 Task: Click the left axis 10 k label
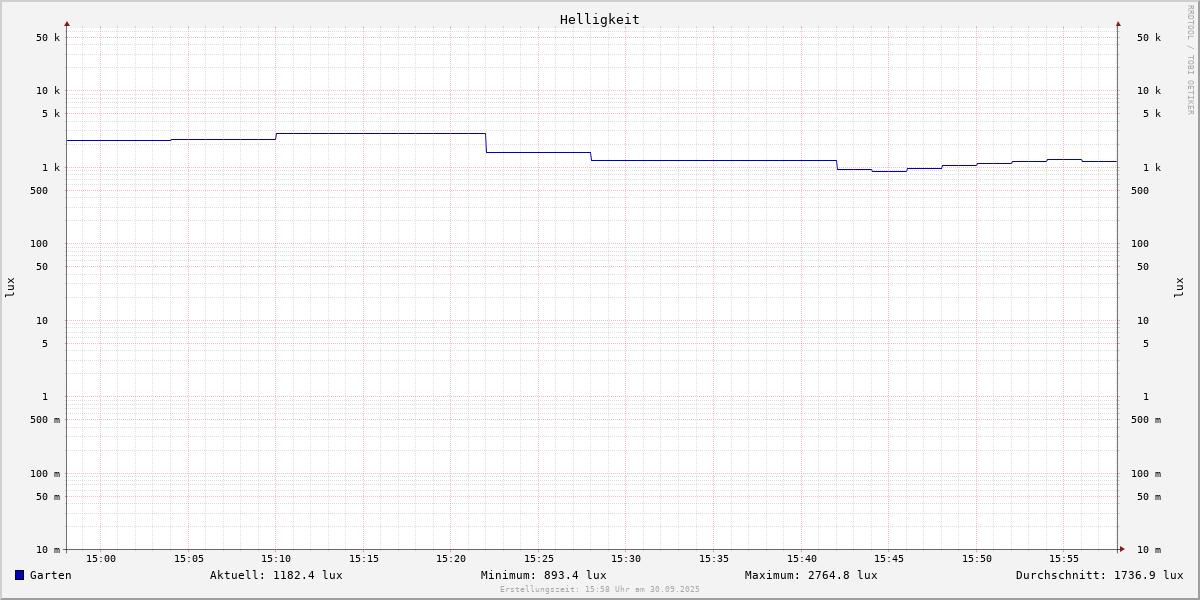[x=48, y=91]
